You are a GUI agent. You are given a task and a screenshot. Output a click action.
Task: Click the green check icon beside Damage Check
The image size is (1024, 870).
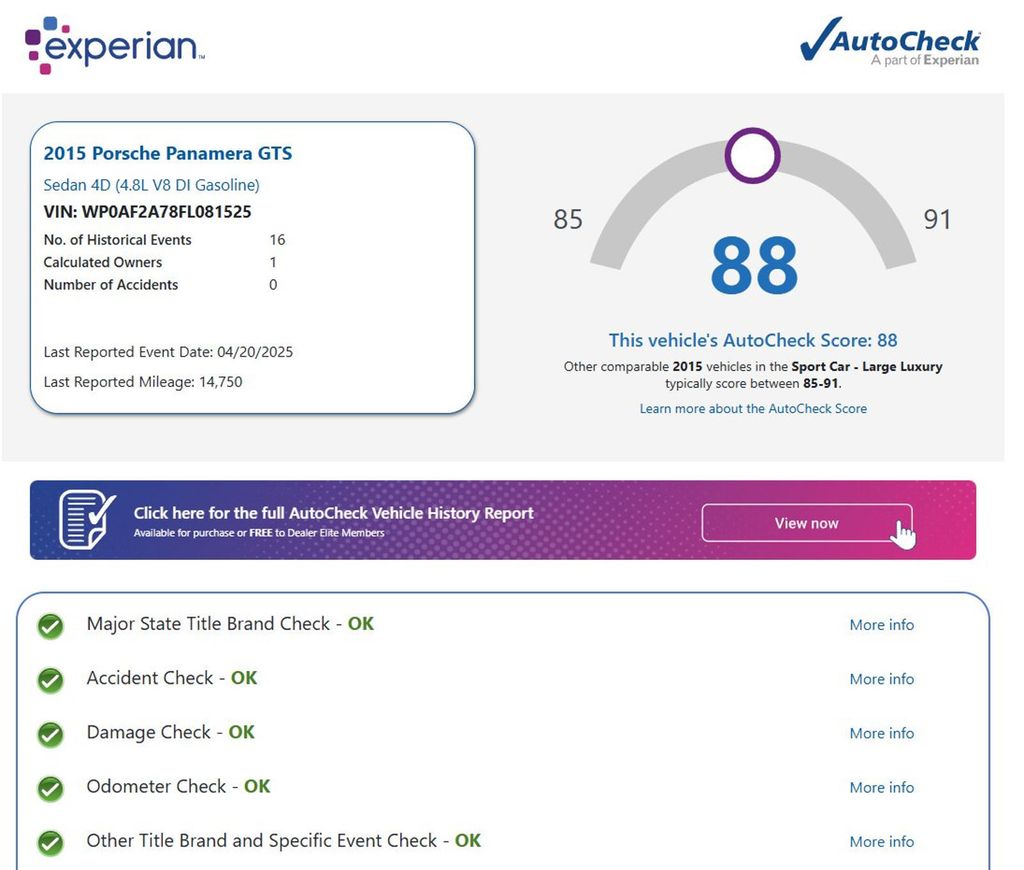50,734
